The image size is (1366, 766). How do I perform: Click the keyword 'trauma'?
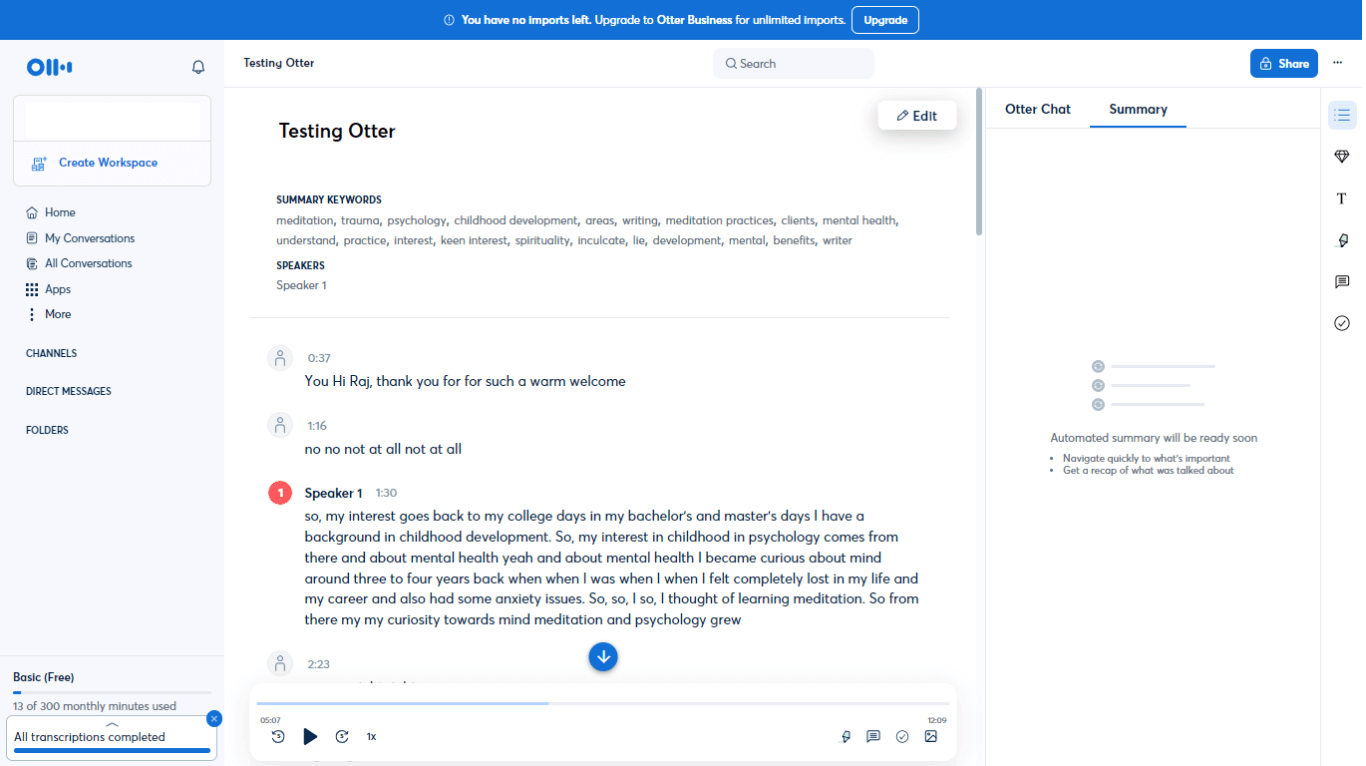(359, 220)
